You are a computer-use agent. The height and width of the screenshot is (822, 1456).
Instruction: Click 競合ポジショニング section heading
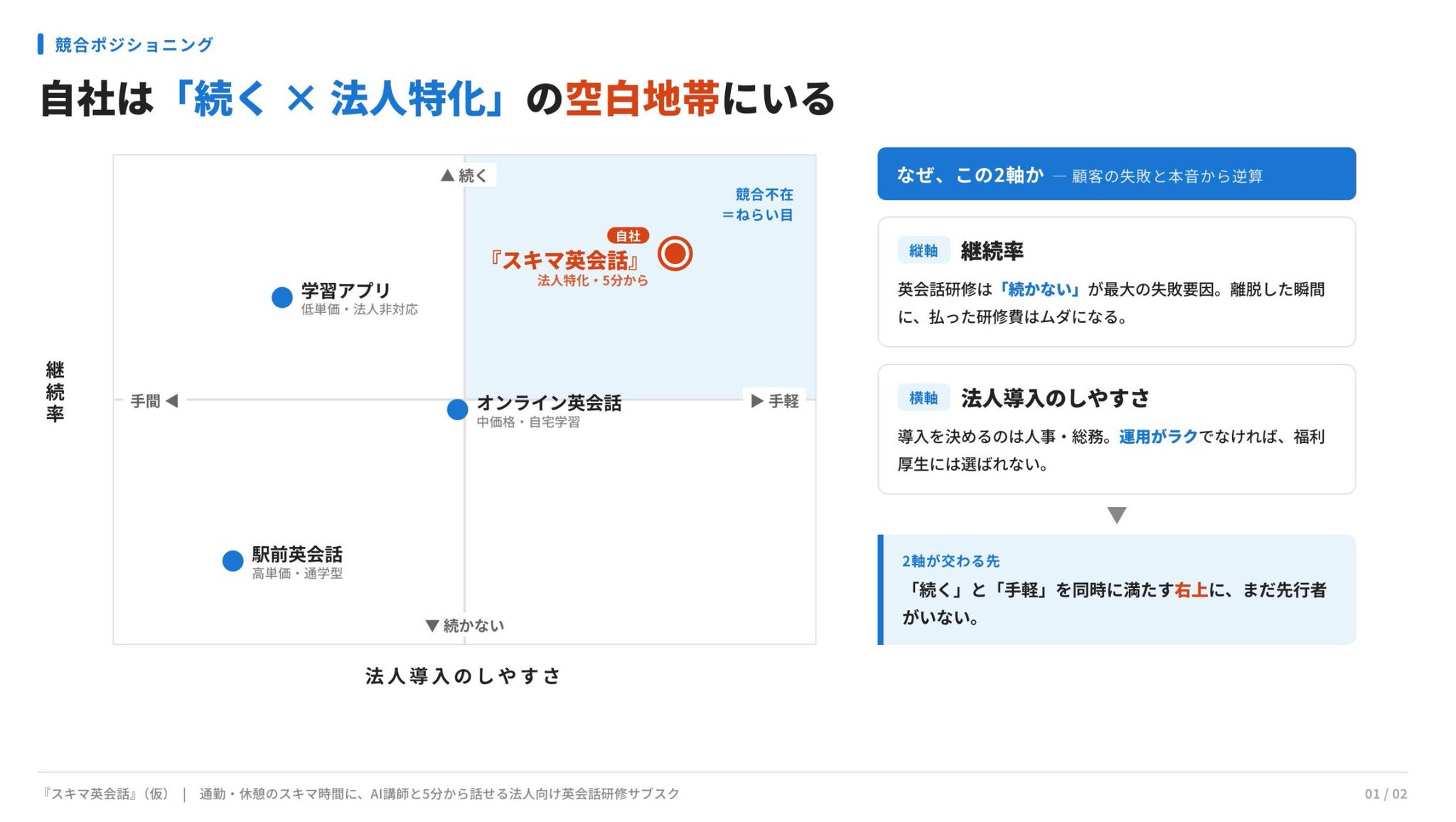point(134,44)
